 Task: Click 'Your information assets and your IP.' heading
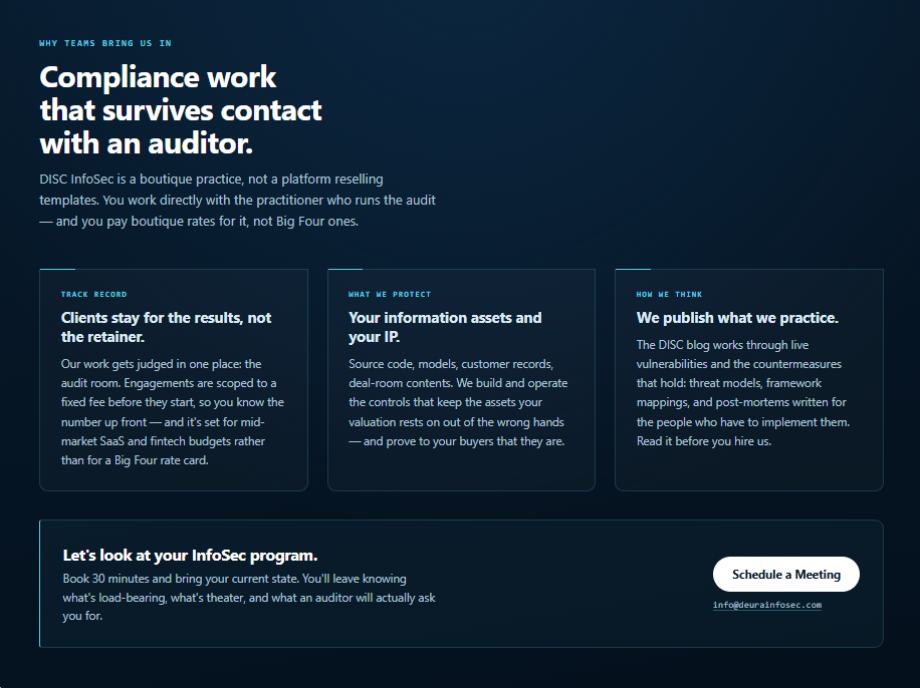(x=445, y=327)
